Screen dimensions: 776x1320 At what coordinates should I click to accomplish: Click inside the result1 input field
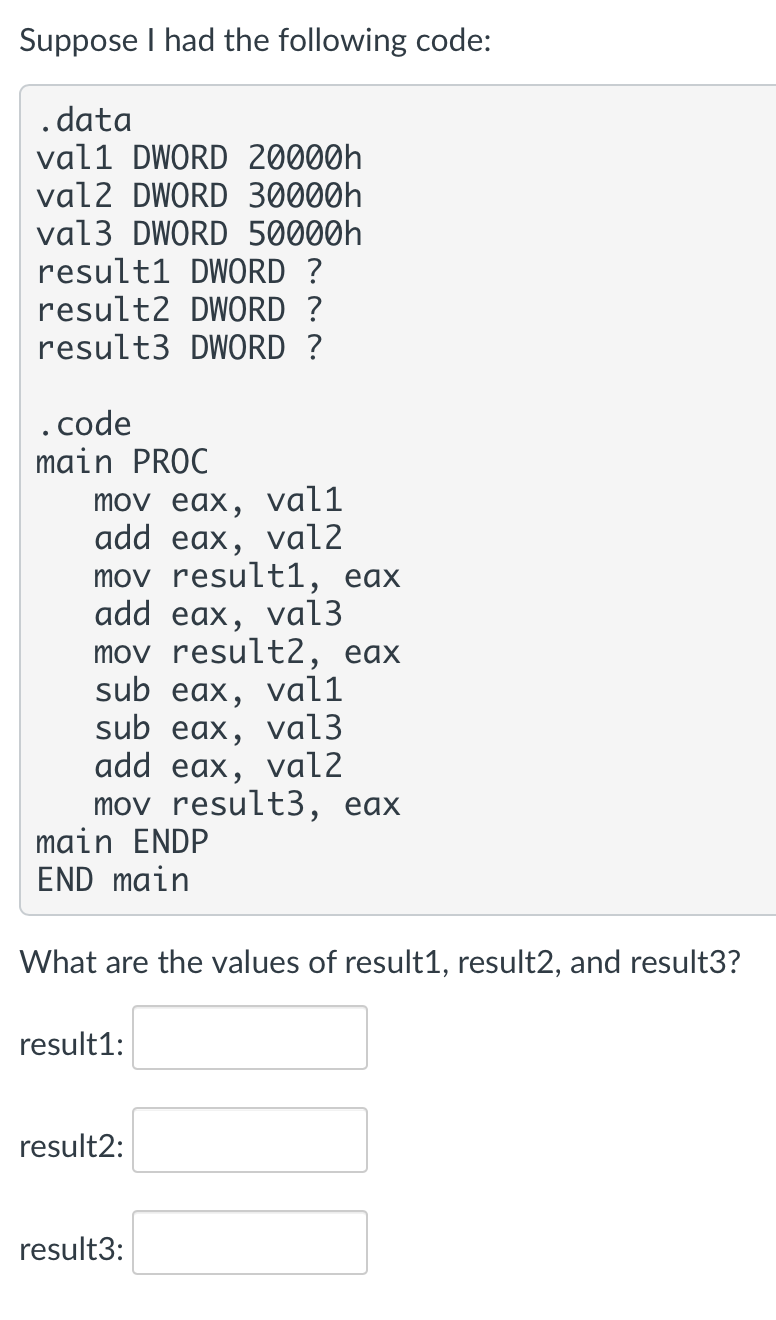click(x=249, y=1038)
